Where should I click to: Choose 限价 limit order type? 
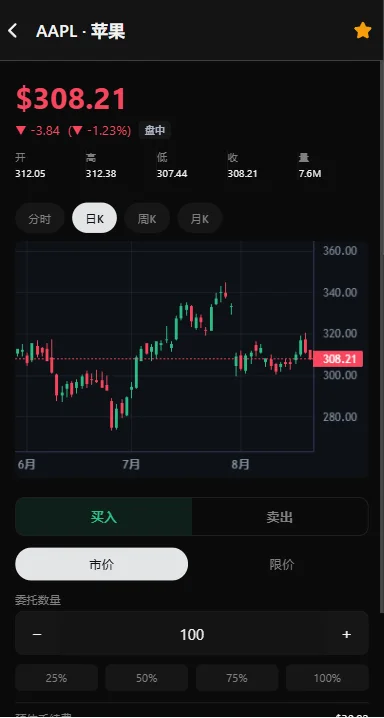(282, 564)
